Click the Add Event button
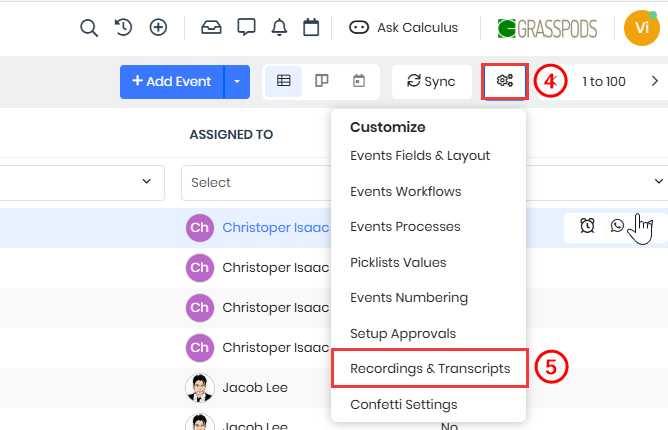 172,81
